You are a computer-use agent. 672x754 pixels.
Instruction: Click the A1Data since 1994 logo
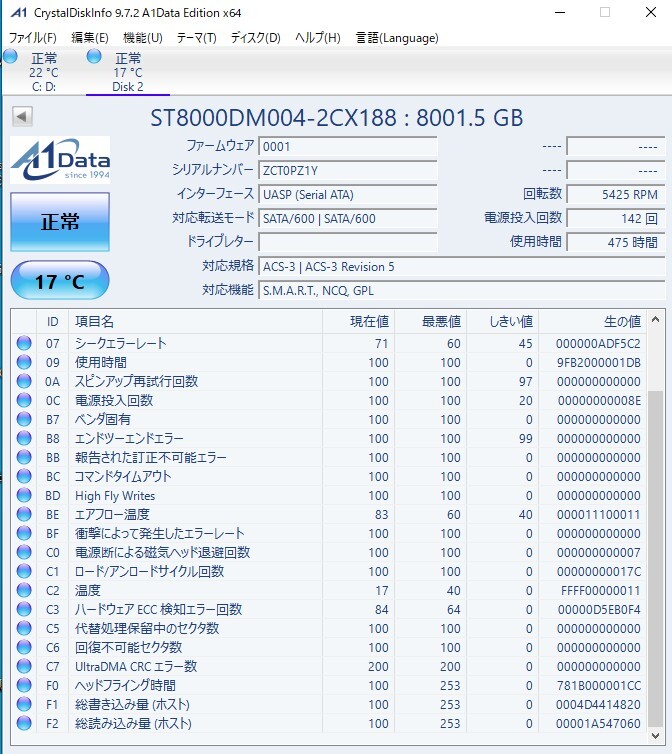click(60, 160)
